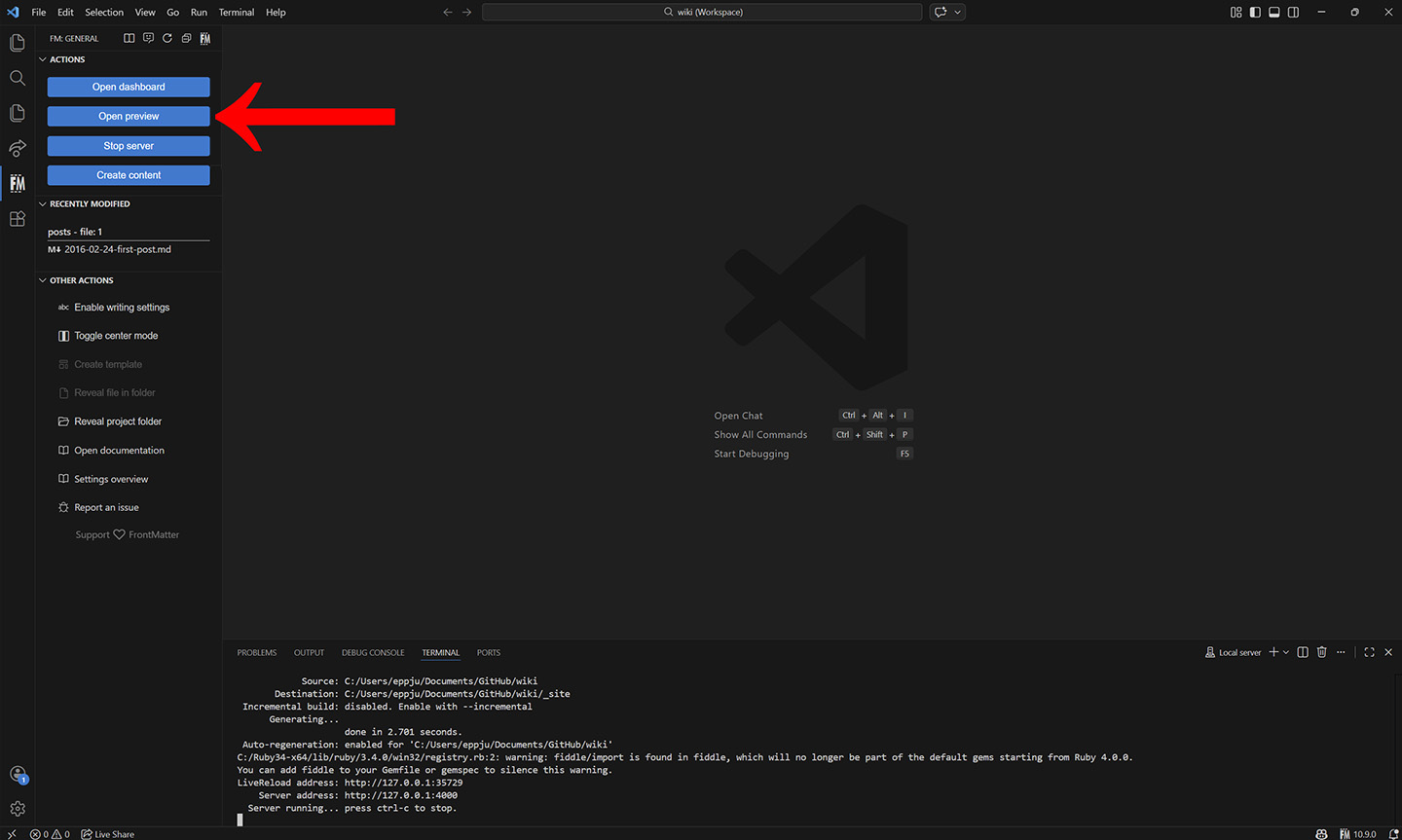Click the Copilot status icon in status bar

click(1321, 834)
